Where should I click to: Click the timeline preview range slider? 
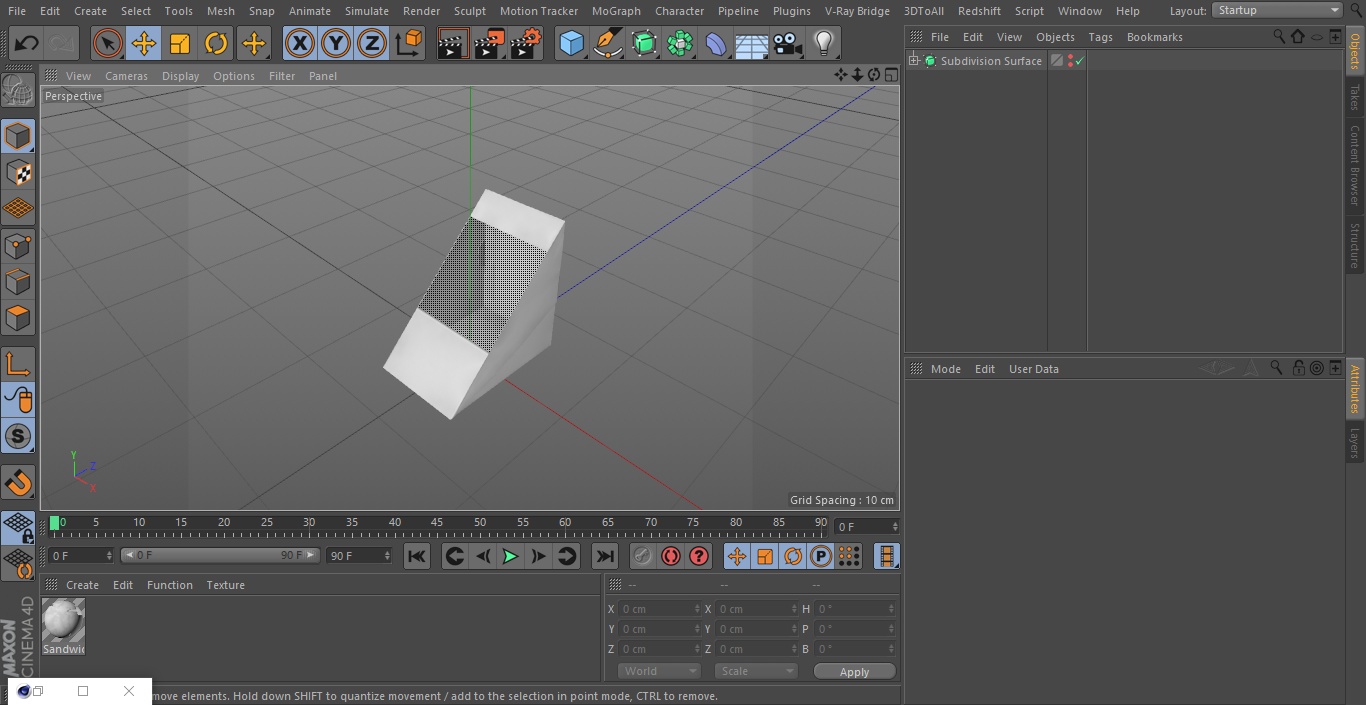(220, 555)
